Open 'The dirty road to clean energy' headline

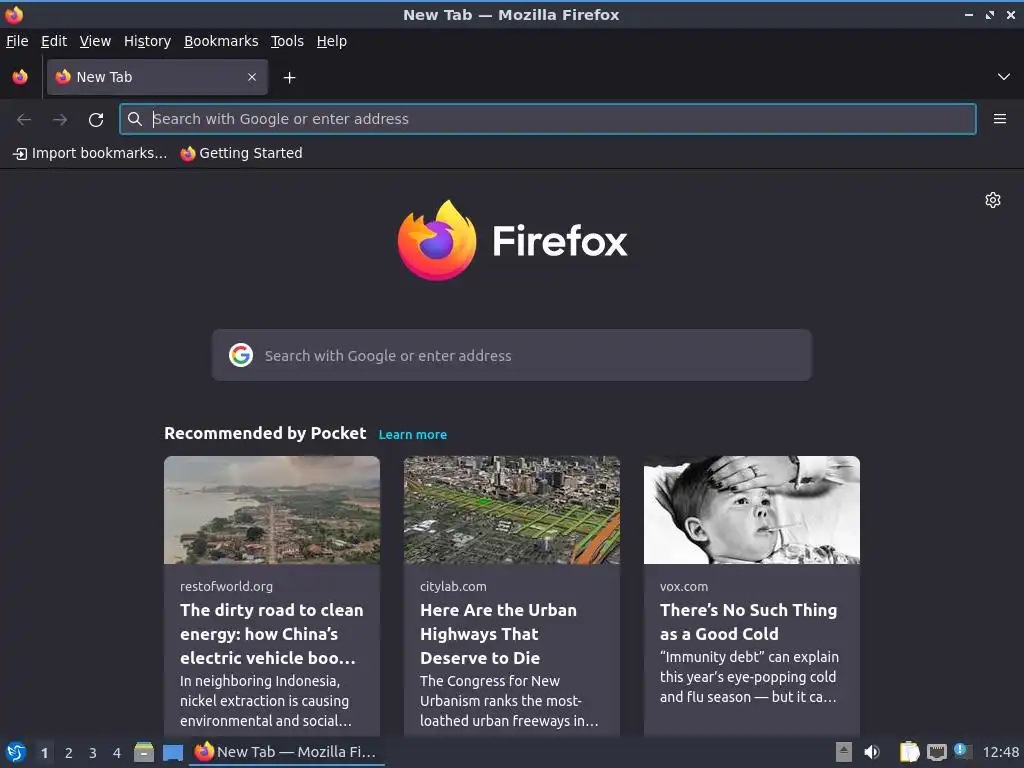coord(272,633)
